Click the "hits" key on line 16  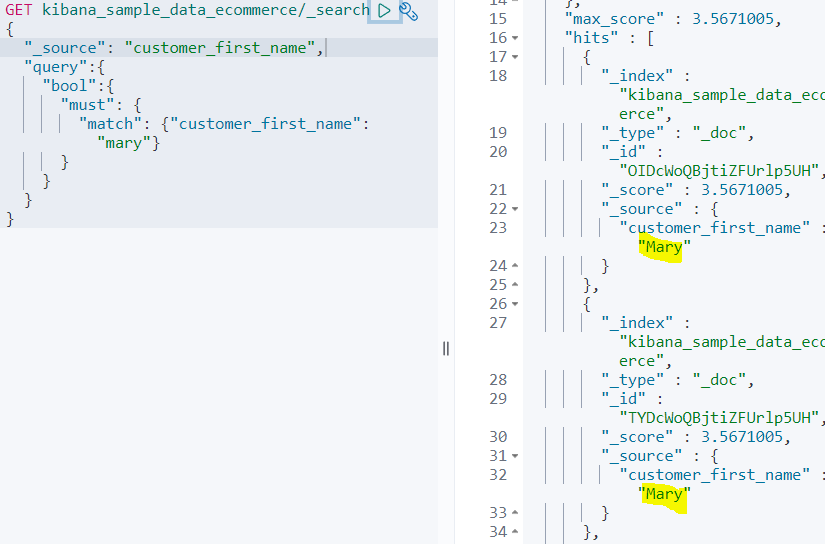[x=591, y=38]
